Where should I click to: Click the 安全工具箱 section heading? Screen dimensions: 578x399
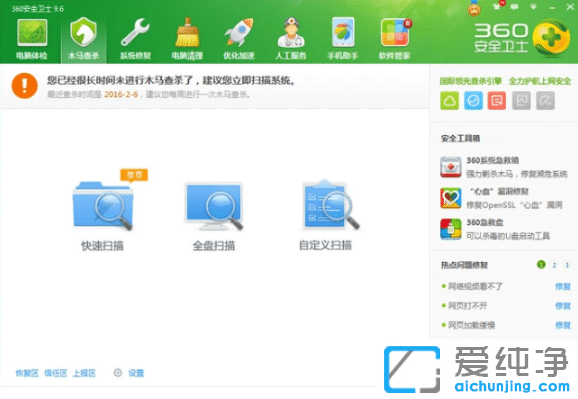tap(460, 138)
